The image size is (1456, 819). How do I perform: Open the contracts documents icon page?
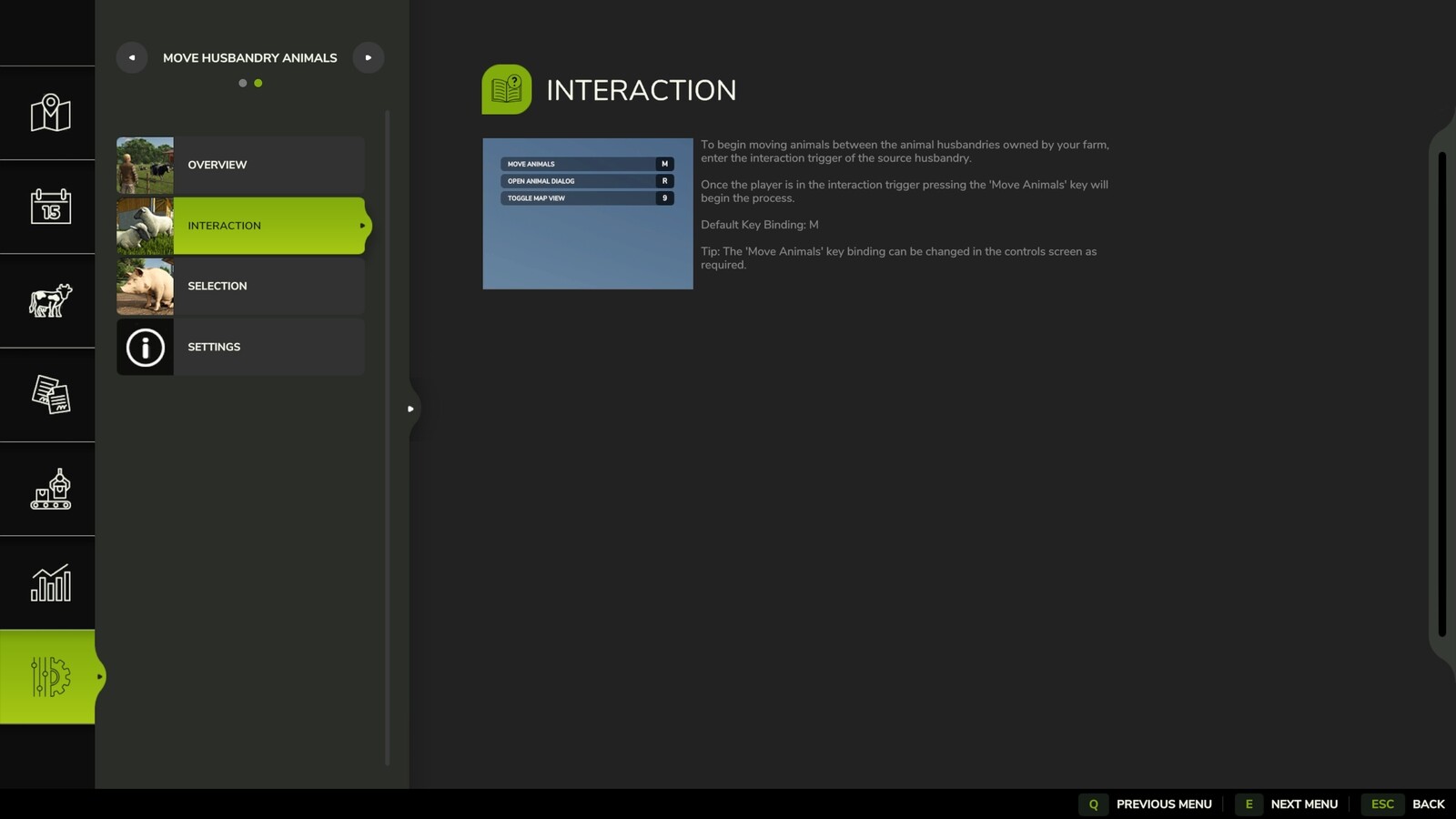(x=50, y=395)
